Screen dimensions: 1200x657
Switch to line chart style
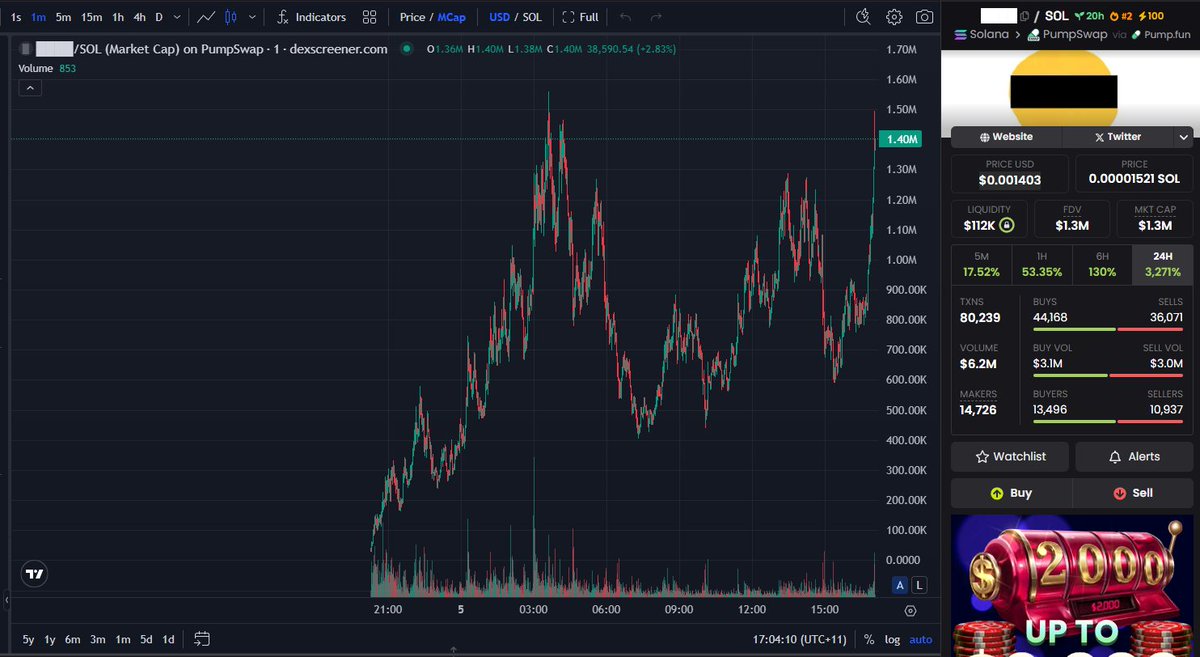(206, 17)
